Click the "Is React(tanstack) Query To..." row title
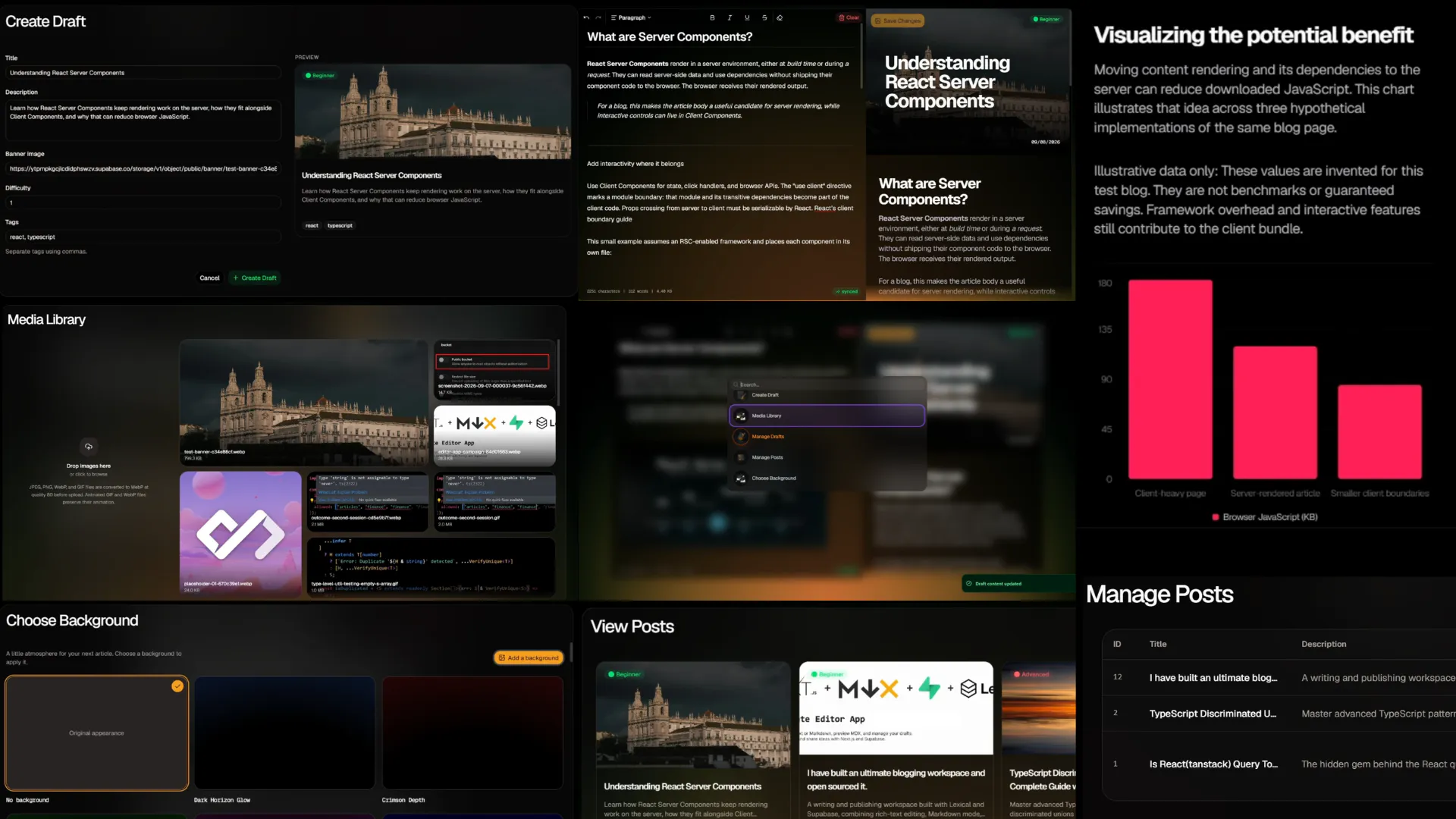The height and width of the screenshot is (819, 1456). (1213, 764)
